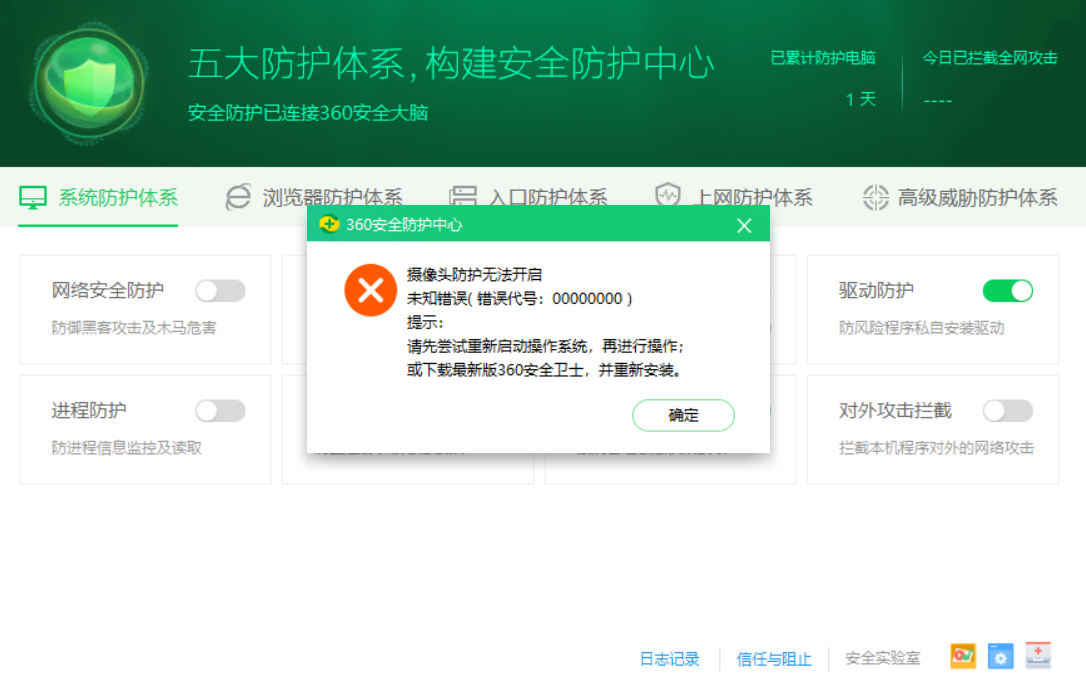
Task: Click the '1 天' protection days value
Action: coord(860,99)
